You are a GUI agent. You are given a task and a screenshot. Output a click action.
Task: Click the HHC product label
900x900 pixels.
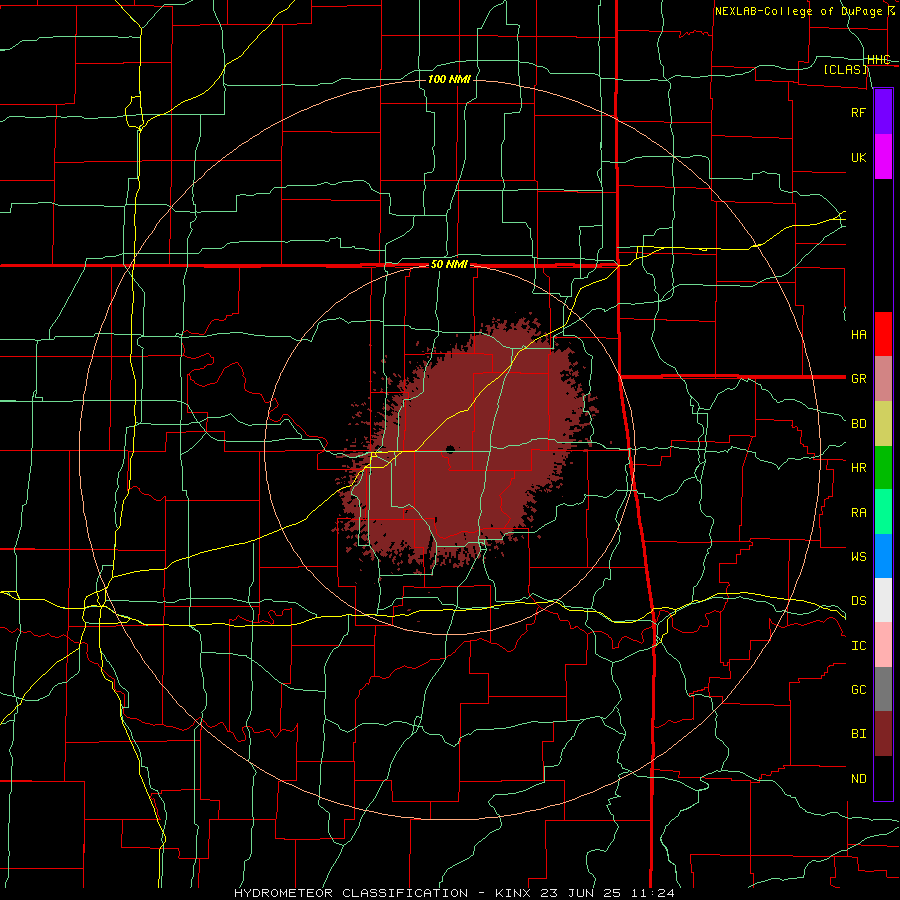[878, 60]
